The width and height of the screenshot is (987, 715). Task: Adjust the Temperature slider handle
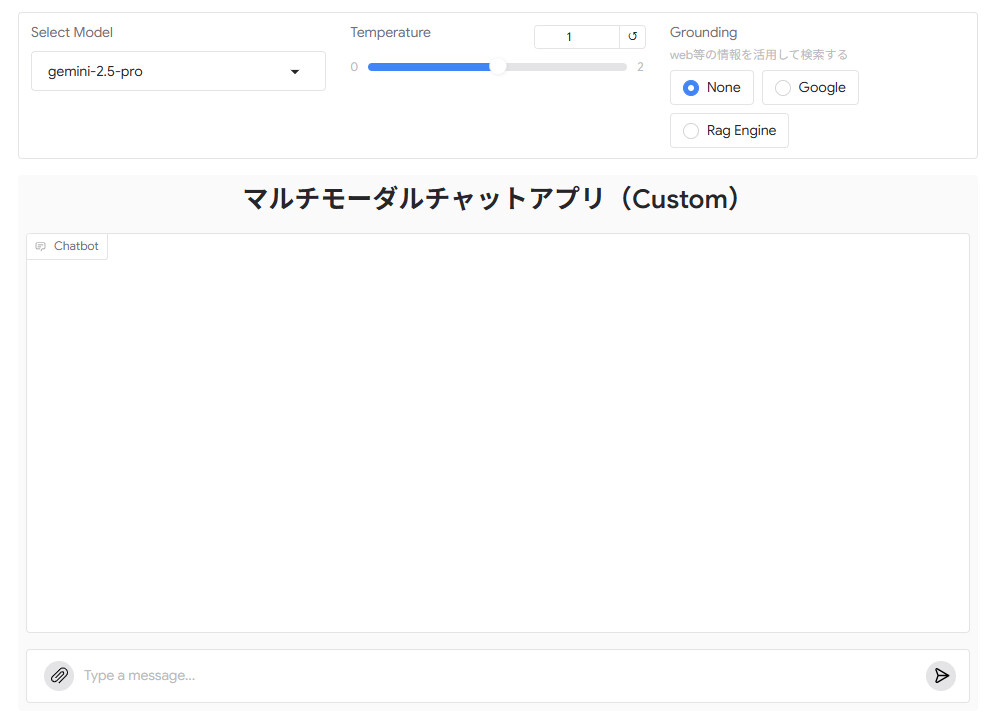coord(498,66)
